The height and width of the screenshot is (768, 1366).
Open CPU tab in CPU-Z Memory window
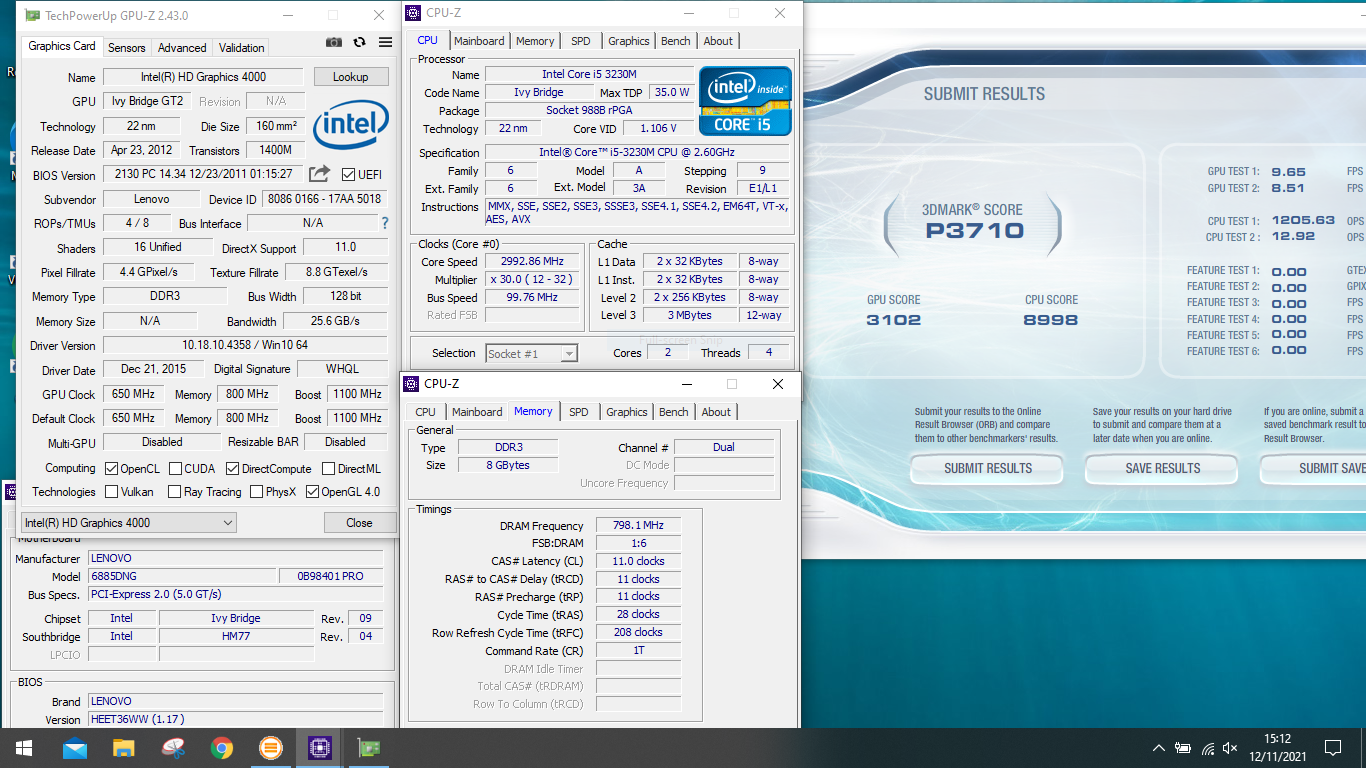(x=426, y=412)
